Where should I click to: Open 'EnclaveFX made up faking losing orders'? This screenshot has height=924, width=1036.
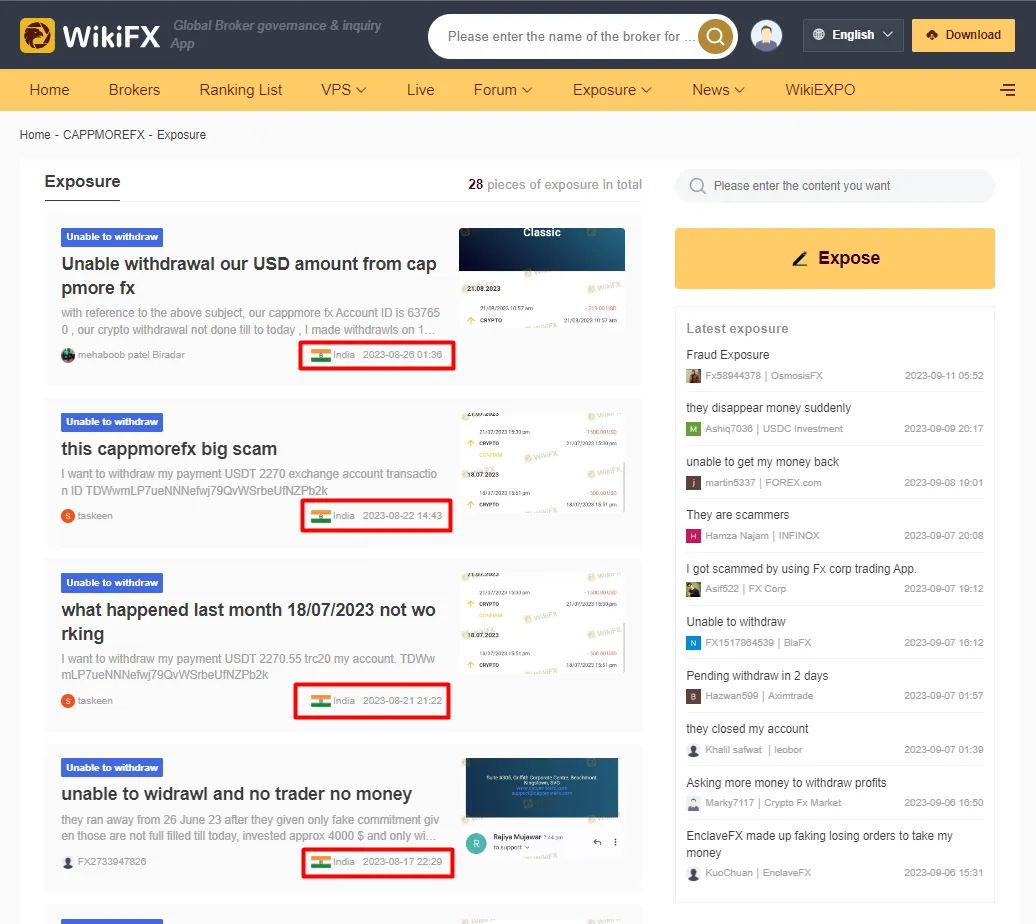point(819,845)
